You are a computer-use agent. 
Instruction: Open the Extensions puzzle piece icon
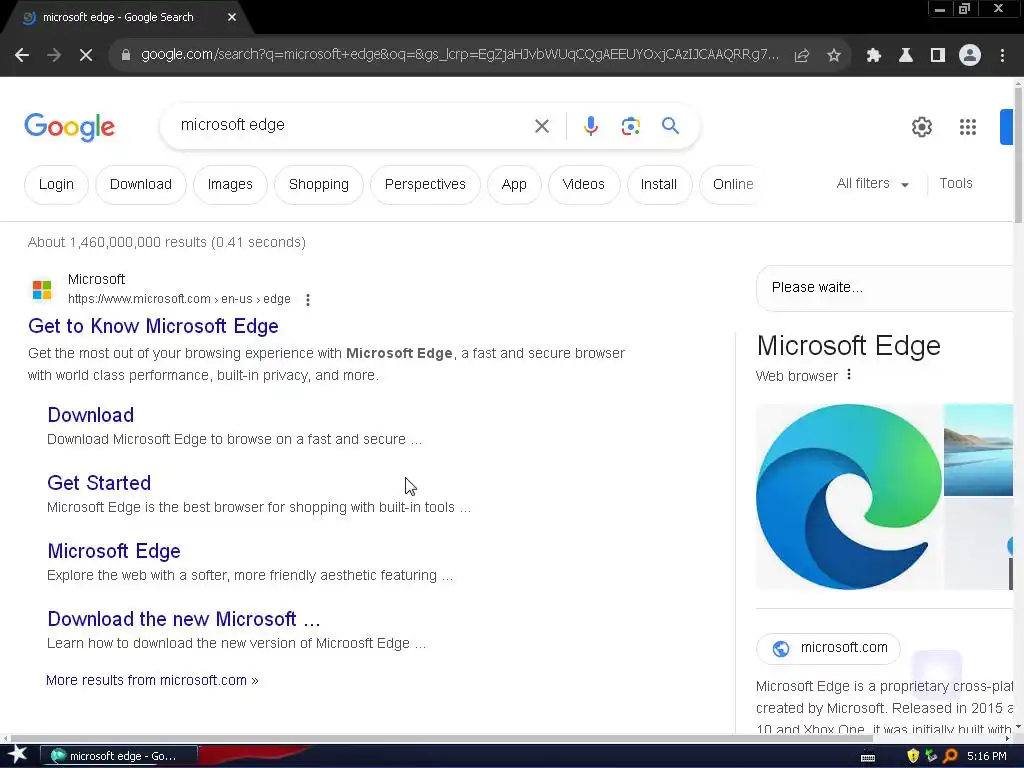(x=873, y=56)
